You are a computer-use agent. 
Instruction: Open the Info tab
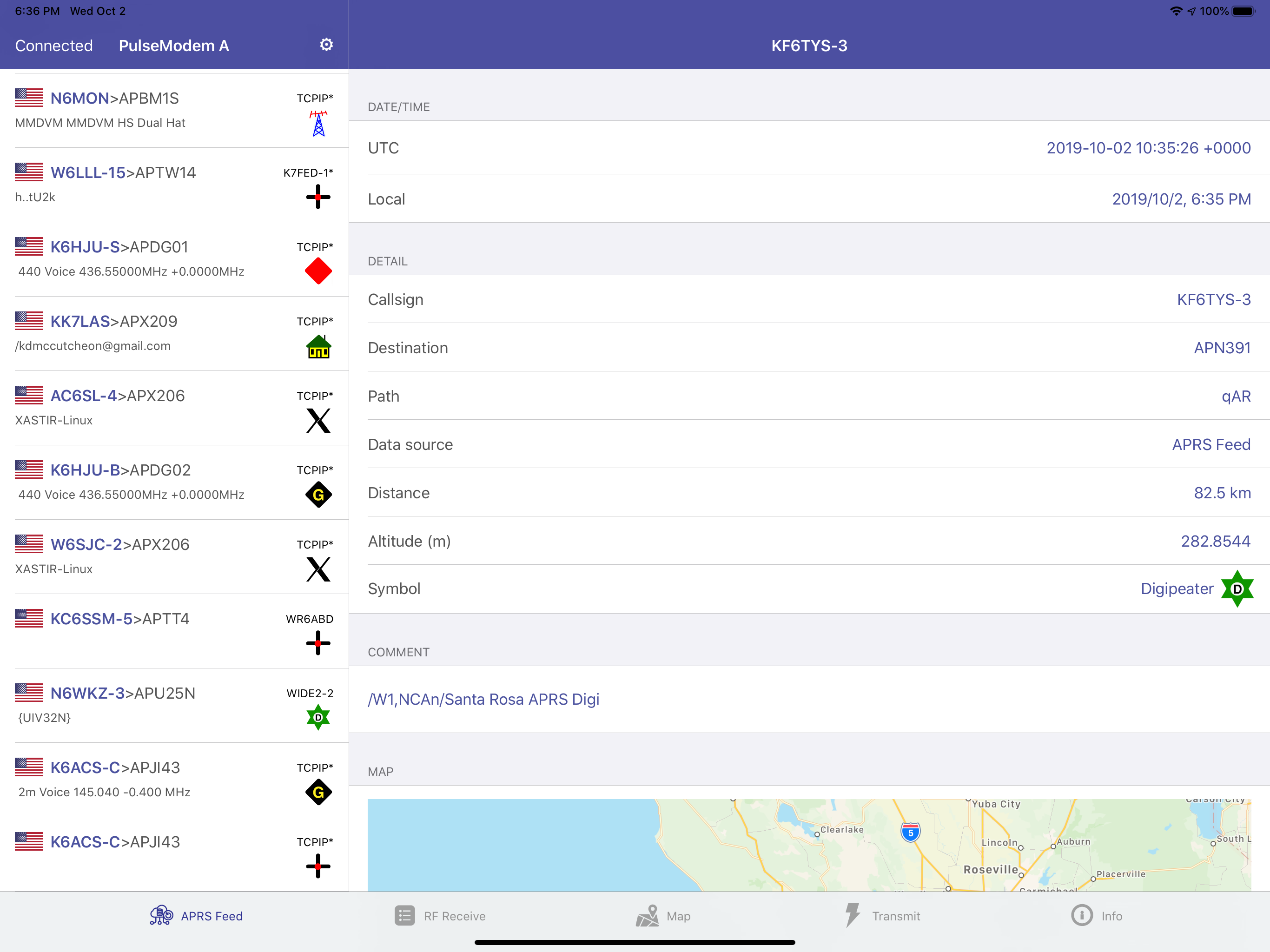pyautogui.click(x=1097, y=916)
